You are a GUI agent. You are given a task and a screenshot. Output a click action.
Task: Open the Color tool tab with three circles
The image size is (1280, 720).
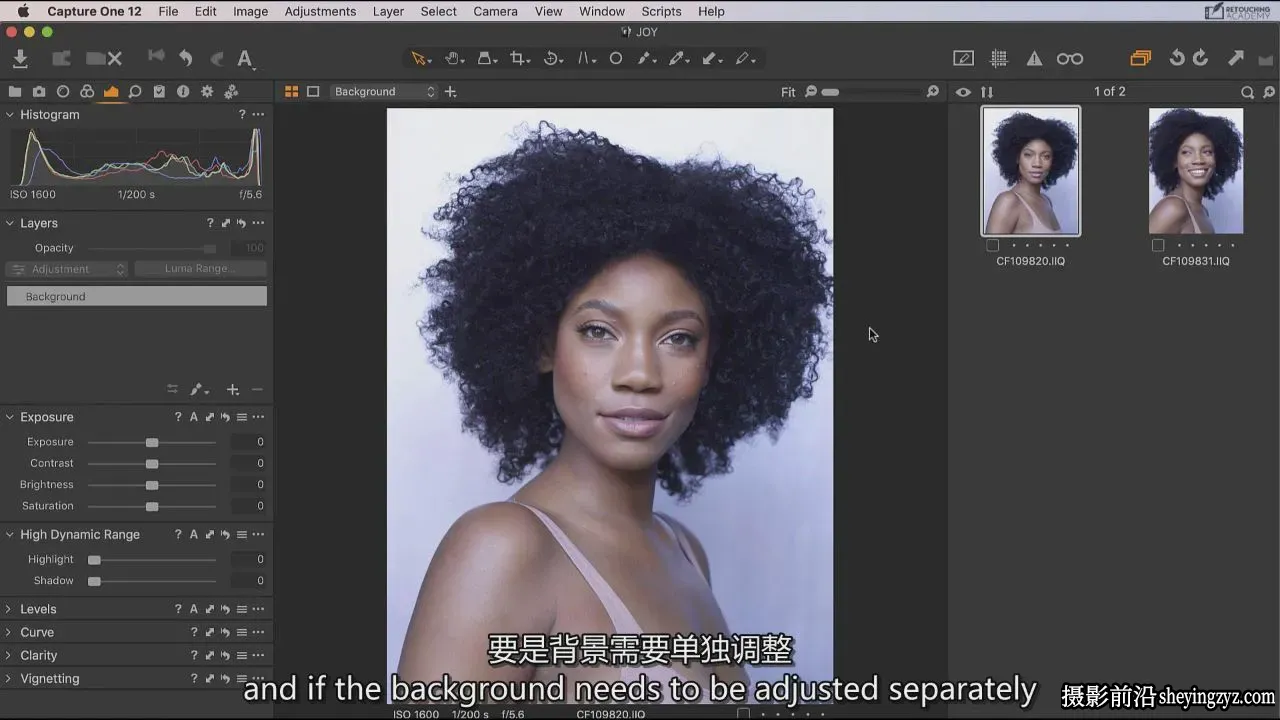(x=87, y=92)
